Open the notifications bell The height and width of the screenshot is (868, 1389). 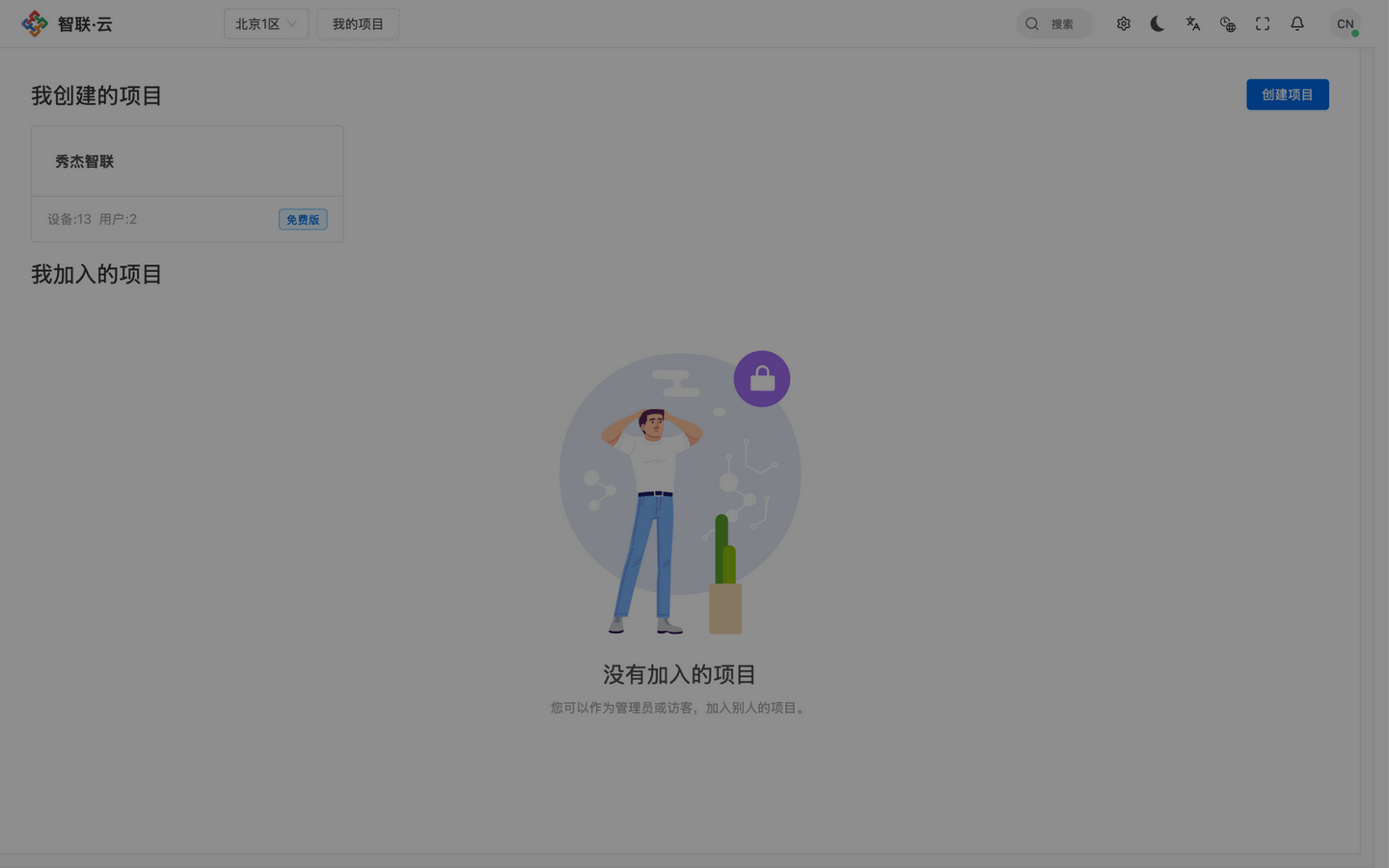click(x=1297, y=24)
